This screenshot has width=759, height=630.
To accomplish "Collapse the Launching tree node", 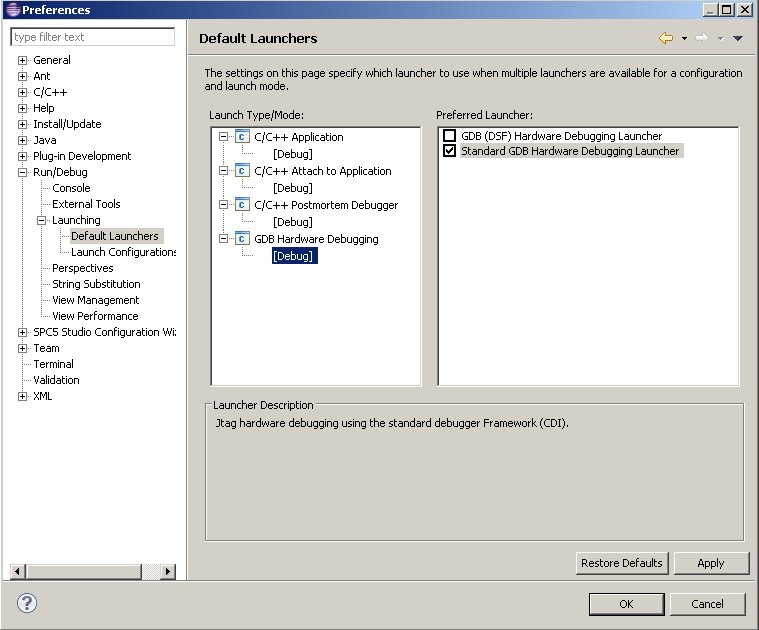I will pos(42,220).
